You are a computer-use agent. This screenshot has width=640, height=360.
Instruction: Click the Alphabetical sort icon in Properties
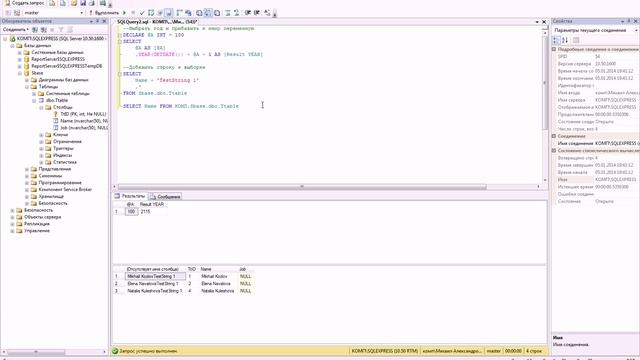(565, 40)
